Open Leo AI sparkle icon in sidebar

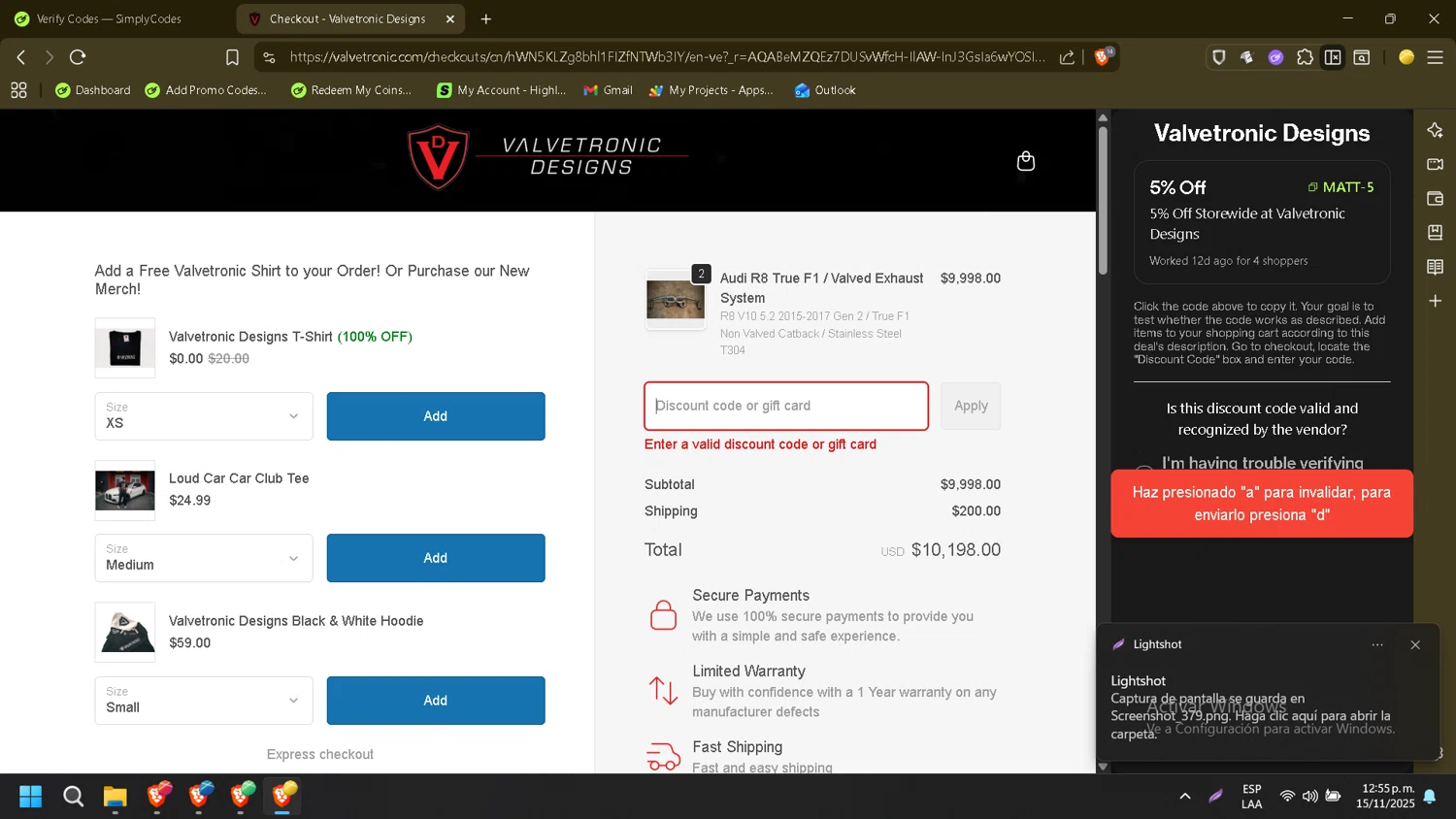[1435, 130]
